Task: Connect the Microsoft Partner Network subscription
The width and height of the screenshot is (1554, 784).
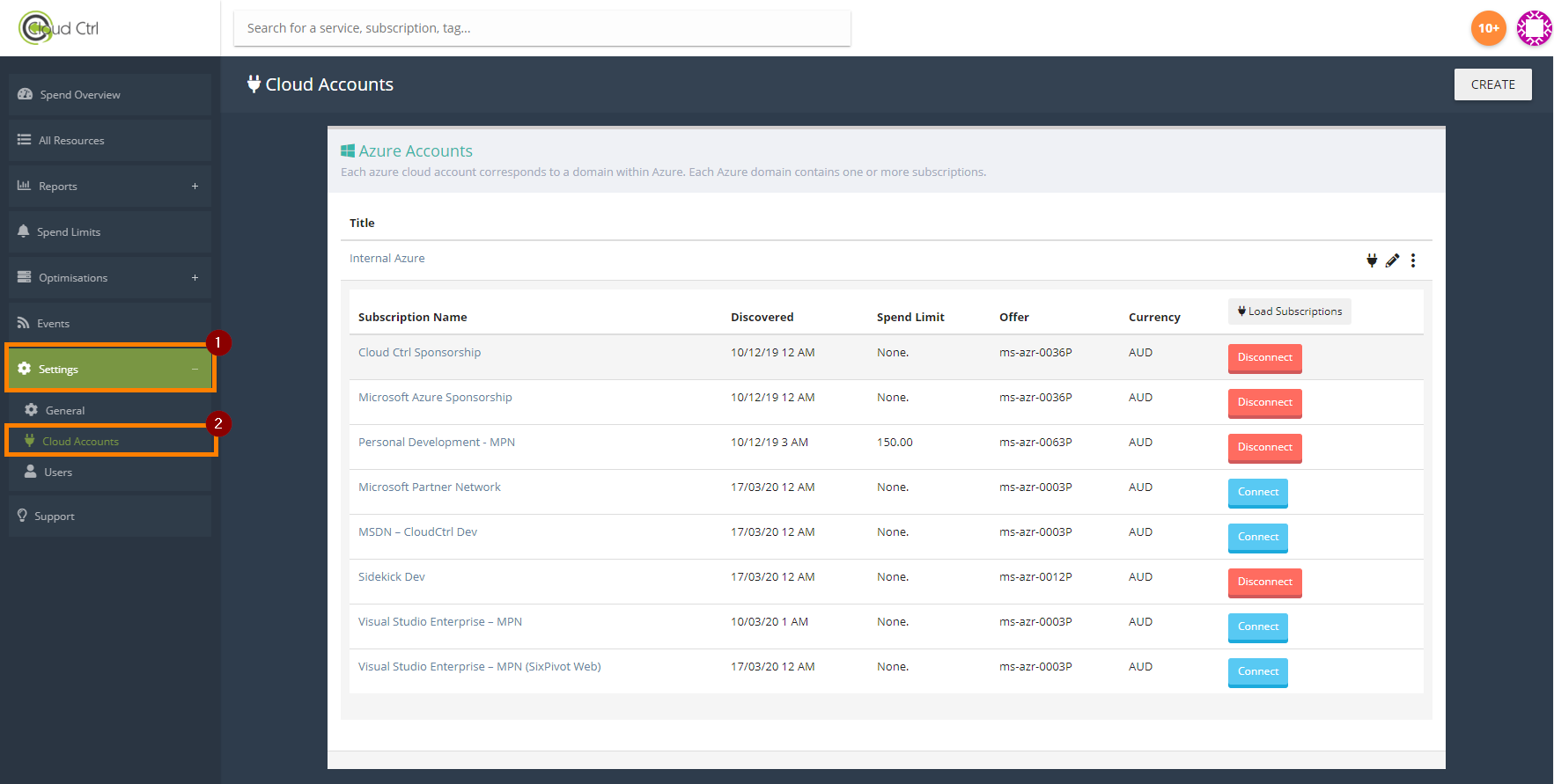Action: point(1257,493)
